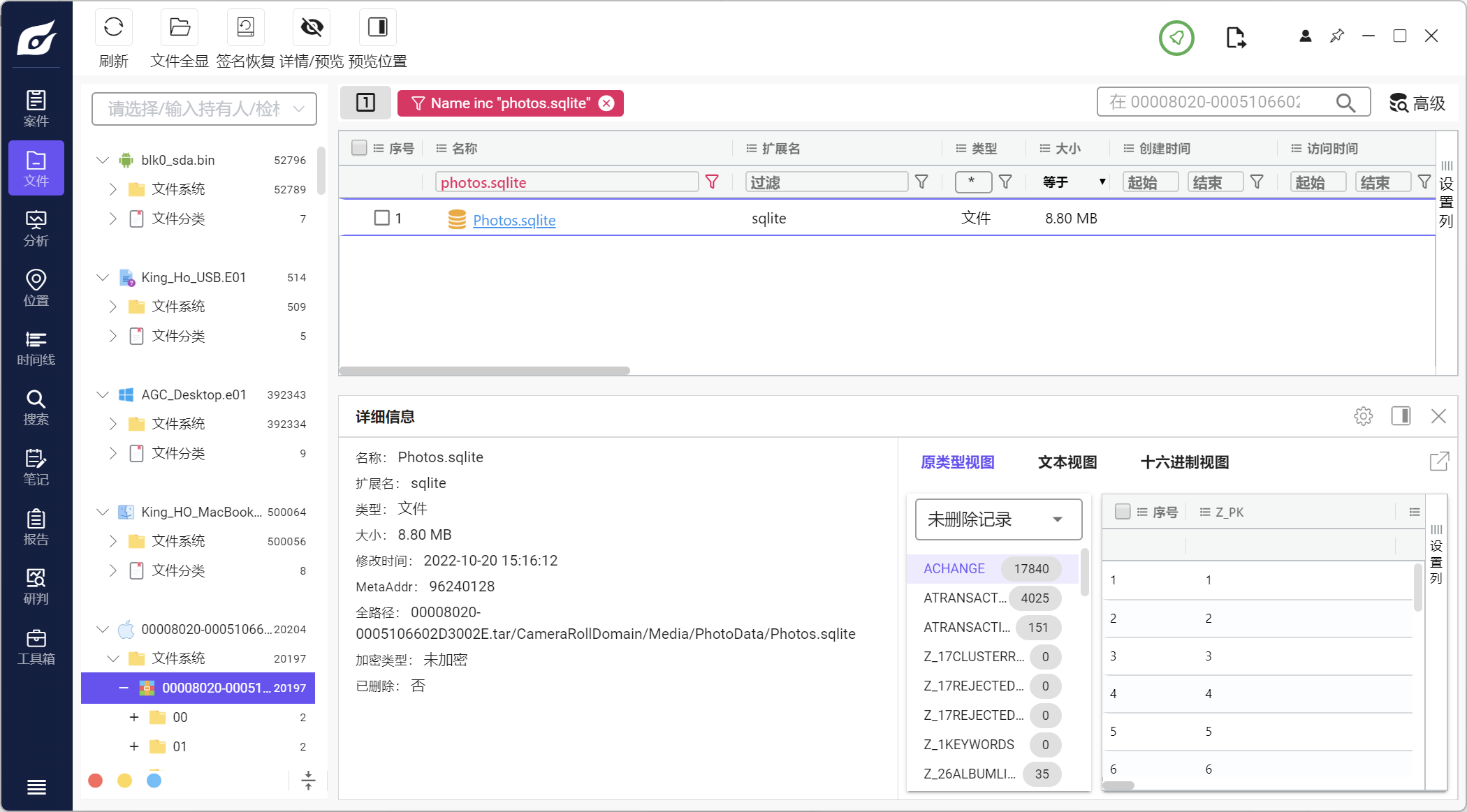Select the ACHANGE table entry
The image size is (1467, 812).
pos(993,568)
